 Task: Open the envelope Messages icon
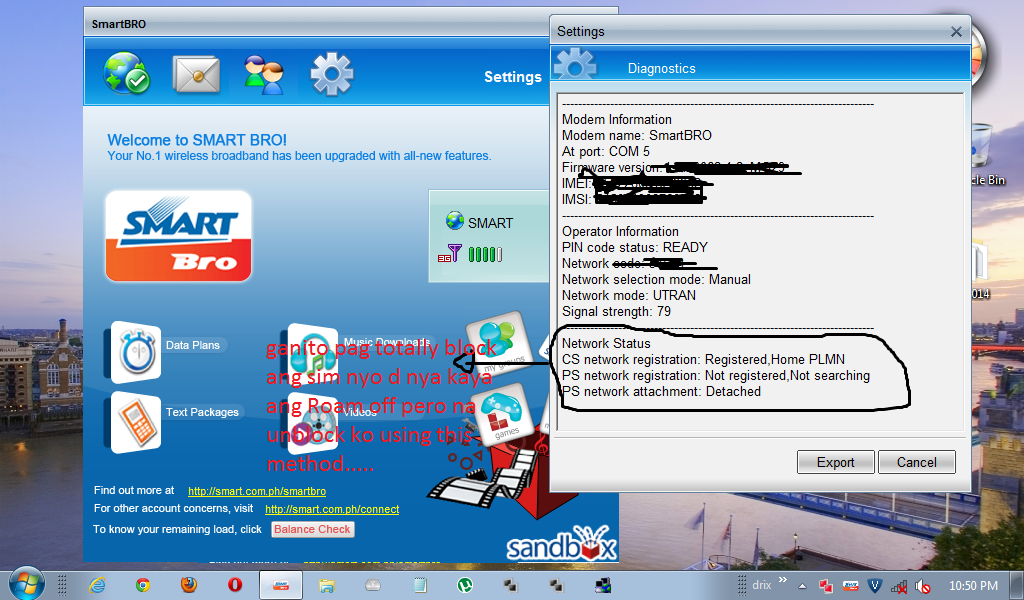point(196,75)
